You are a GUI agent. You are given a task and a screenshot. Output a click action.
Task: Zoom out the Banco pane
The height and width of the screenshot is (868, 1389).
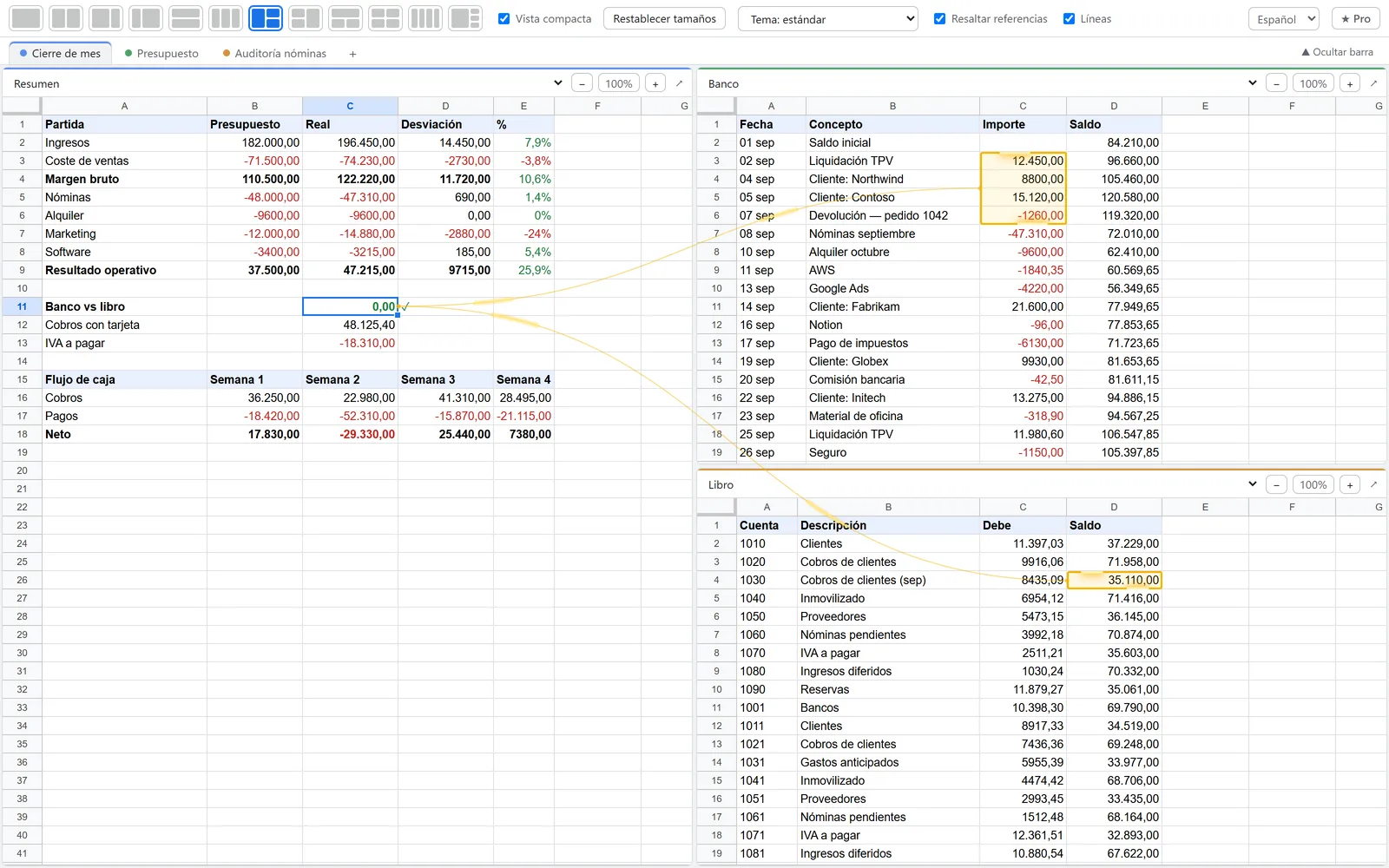[x=1276, y=83]
